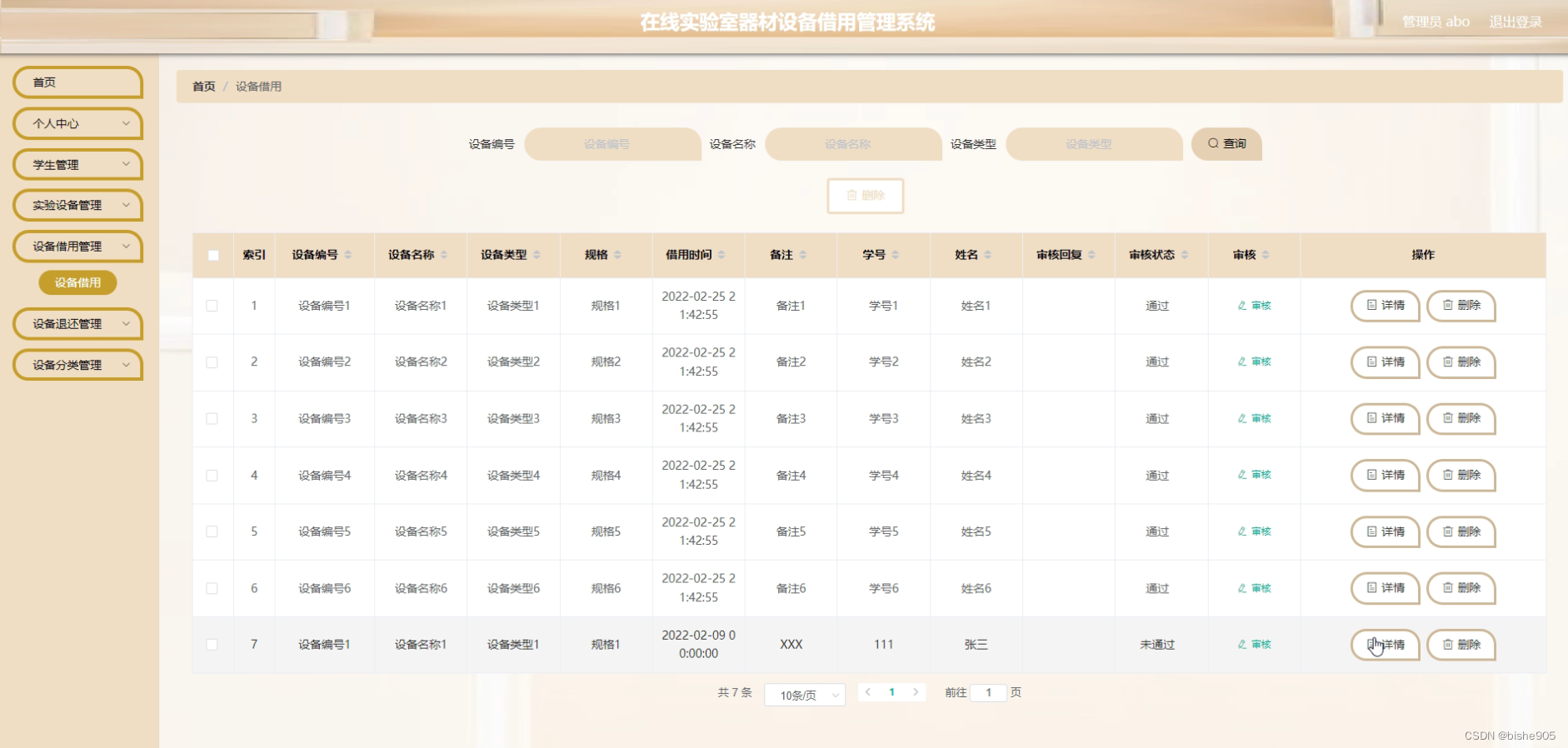Sort by 审核 column sort icon
1568x748 pixels.
tap(1265, 255)
